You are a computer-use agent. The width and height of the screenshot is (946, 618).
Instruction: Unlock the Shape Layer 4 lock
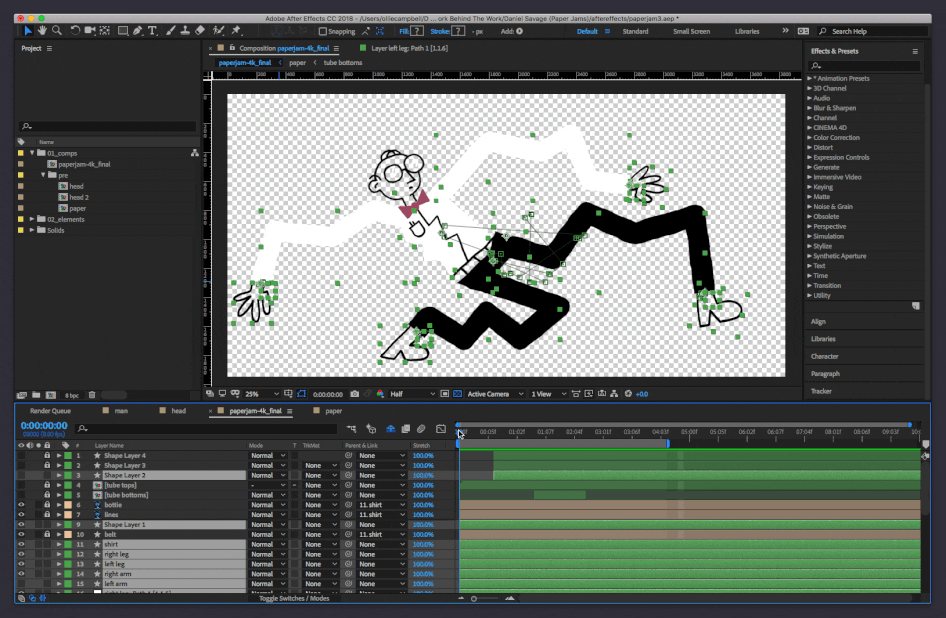tap(47, 456)
